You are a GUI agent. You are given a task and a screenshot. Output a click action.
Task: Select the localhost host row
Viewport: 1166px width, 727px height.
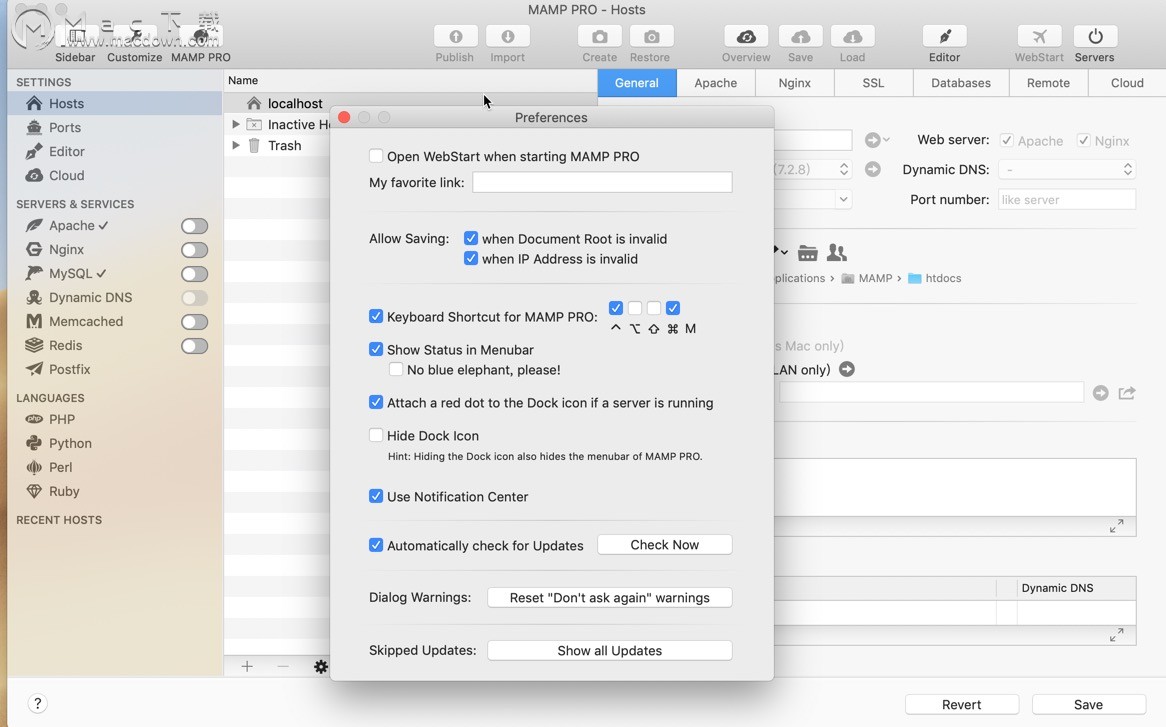(x=410, y=103)
